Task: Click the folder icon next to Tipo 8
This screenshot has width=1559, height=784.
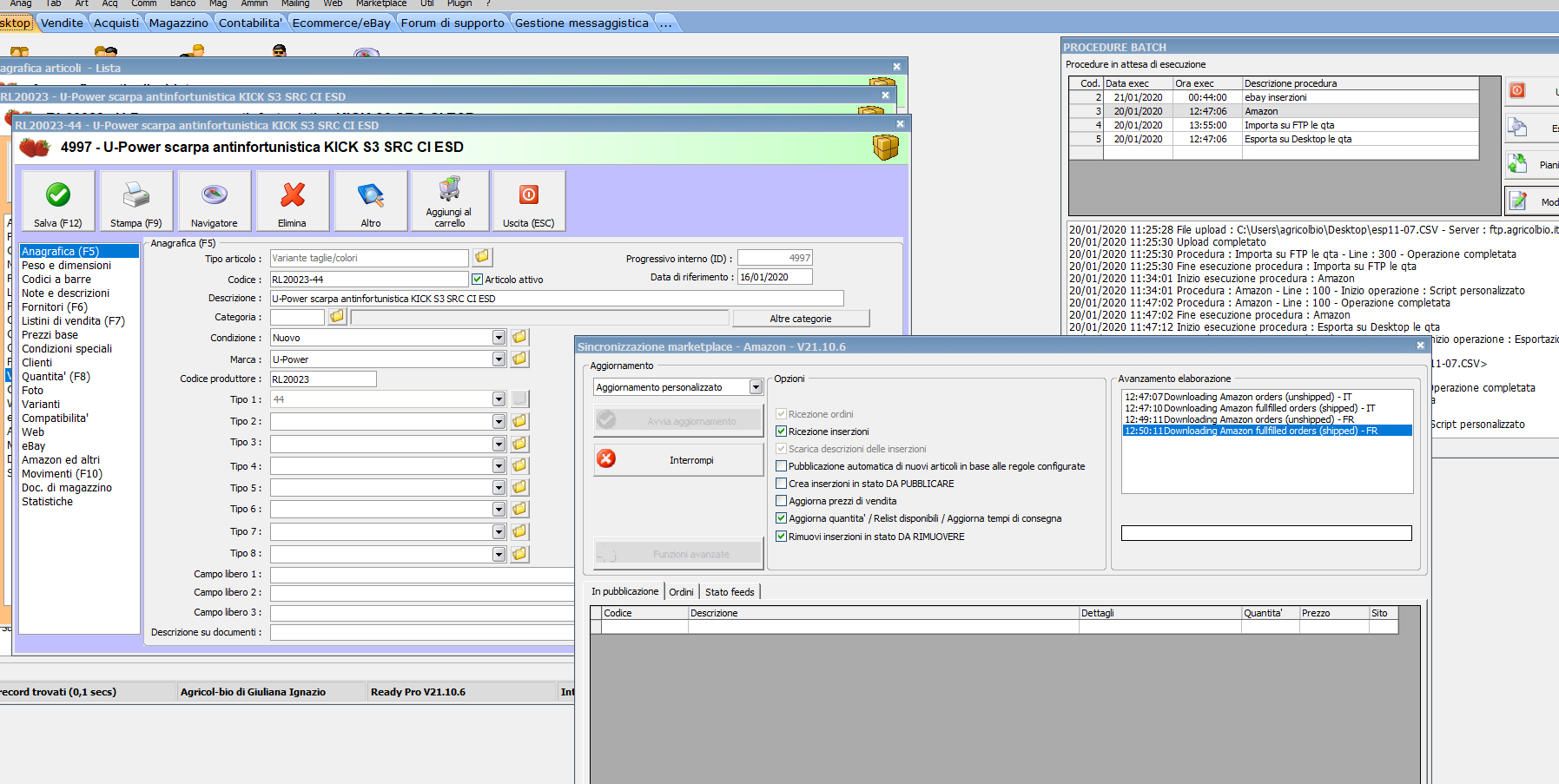Action: coord(519,553)
